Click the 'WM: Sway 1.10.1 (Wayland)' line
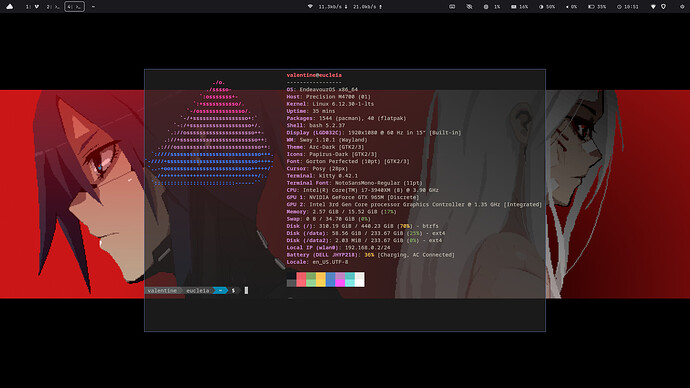The height and width of the screenshot is (388, 690). 327,140
